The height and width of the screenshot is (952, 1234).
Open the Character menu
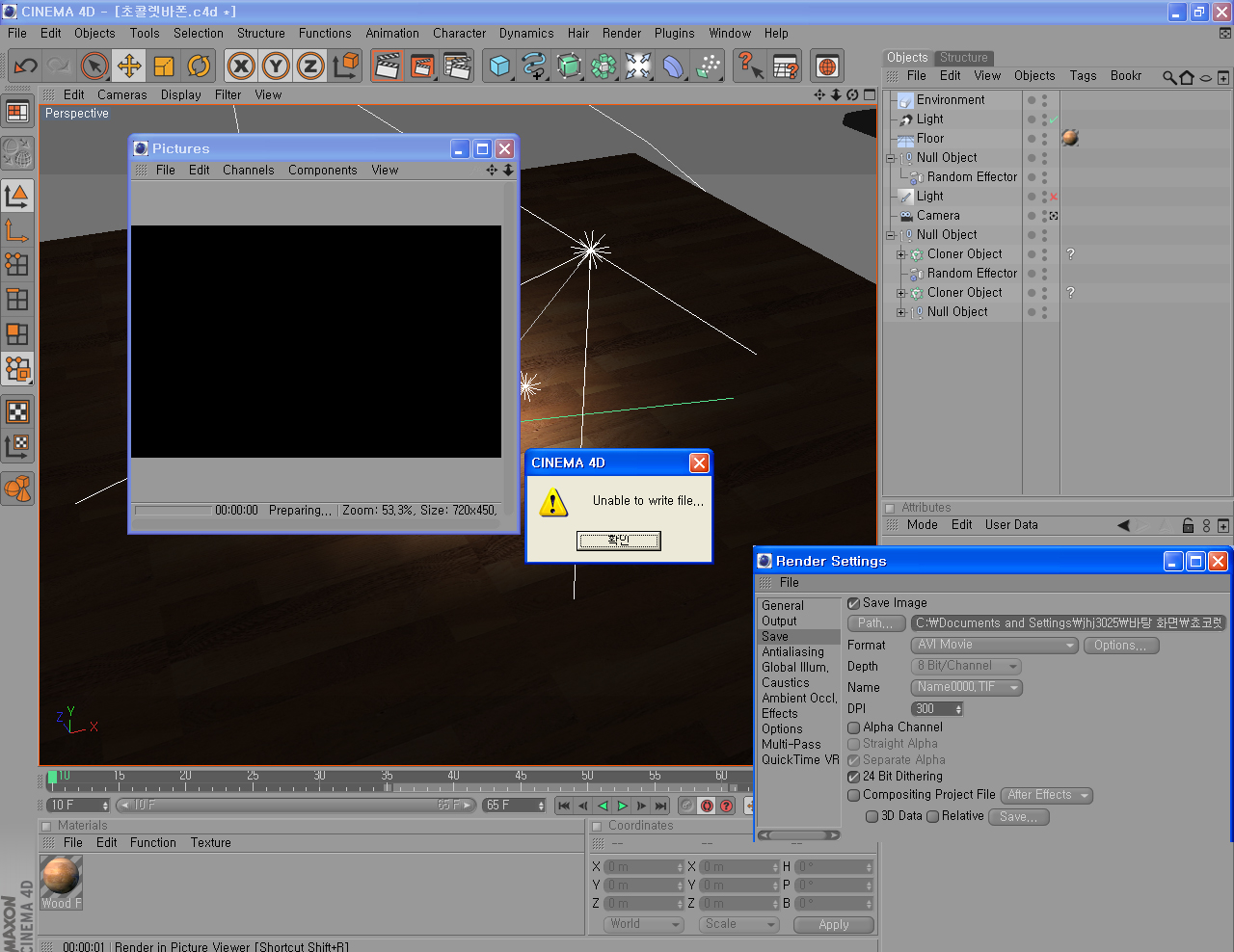point(460,33)
